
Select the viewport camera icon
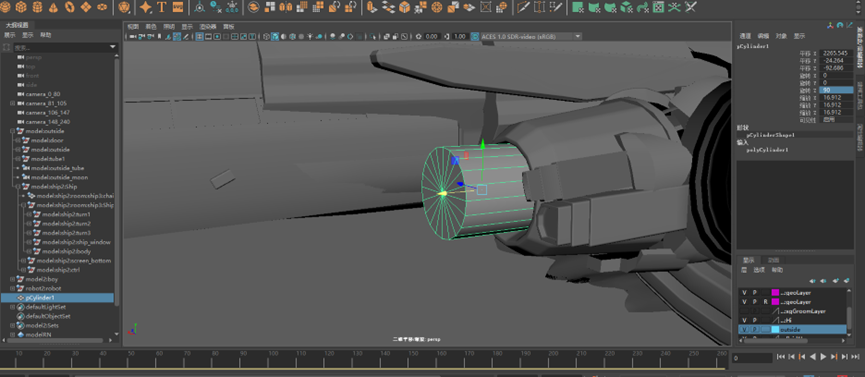pyautogui.click(x=132, y=36)
